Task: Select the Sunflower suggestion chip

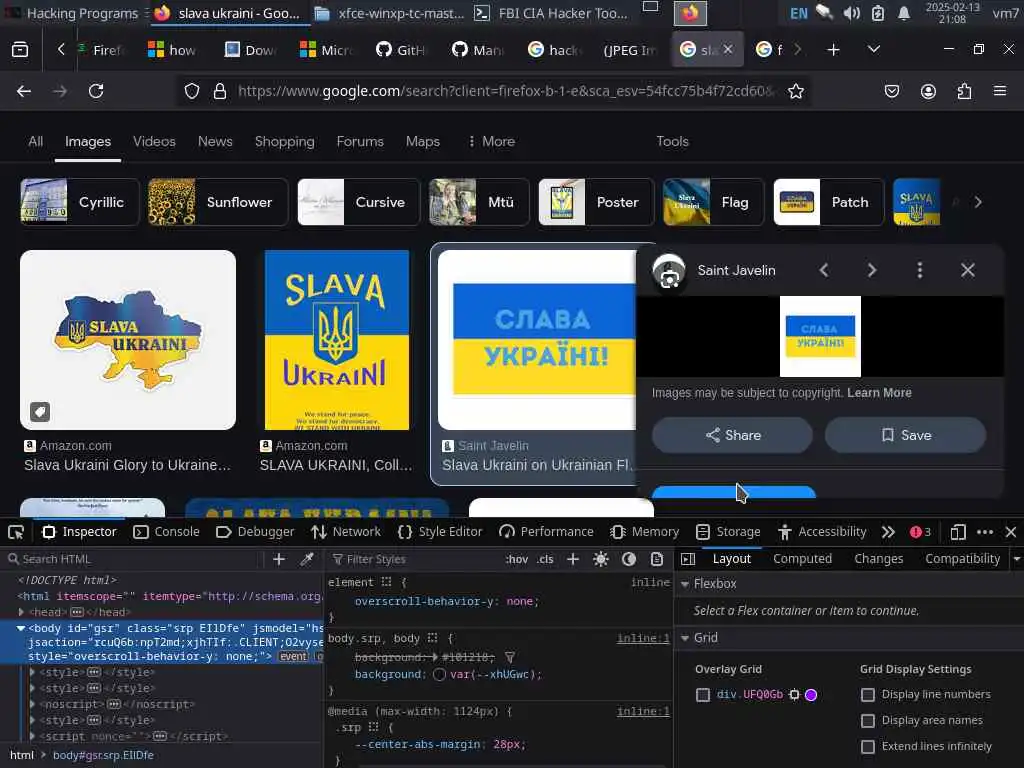Action: click(217, 202)
